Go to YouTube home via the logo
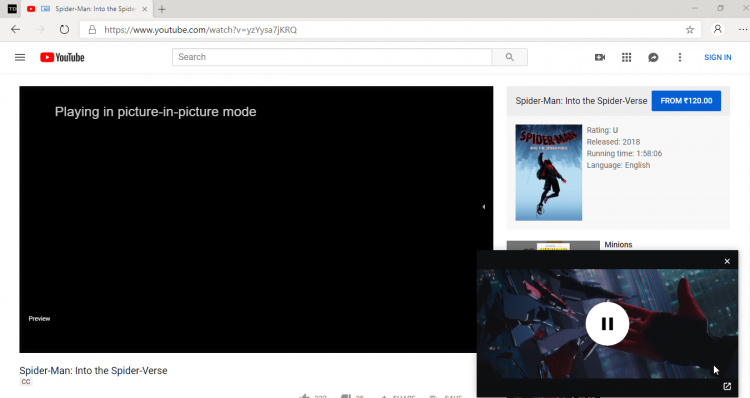Viewport: 750px width, 398px height. pyautogui.click(x=62, y=57)
